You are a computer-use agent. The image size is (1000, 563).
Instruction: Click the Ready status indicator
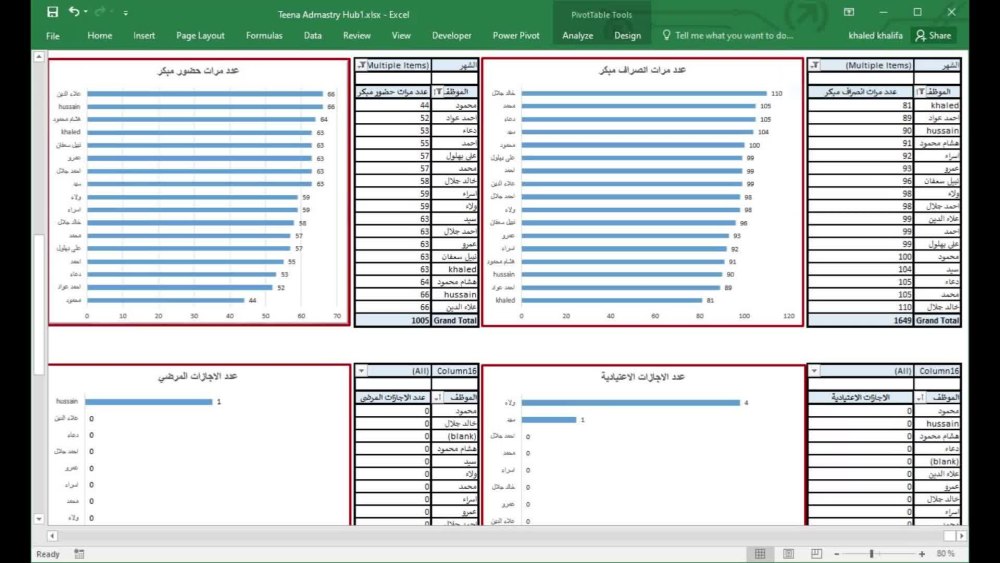pos(48,554)
